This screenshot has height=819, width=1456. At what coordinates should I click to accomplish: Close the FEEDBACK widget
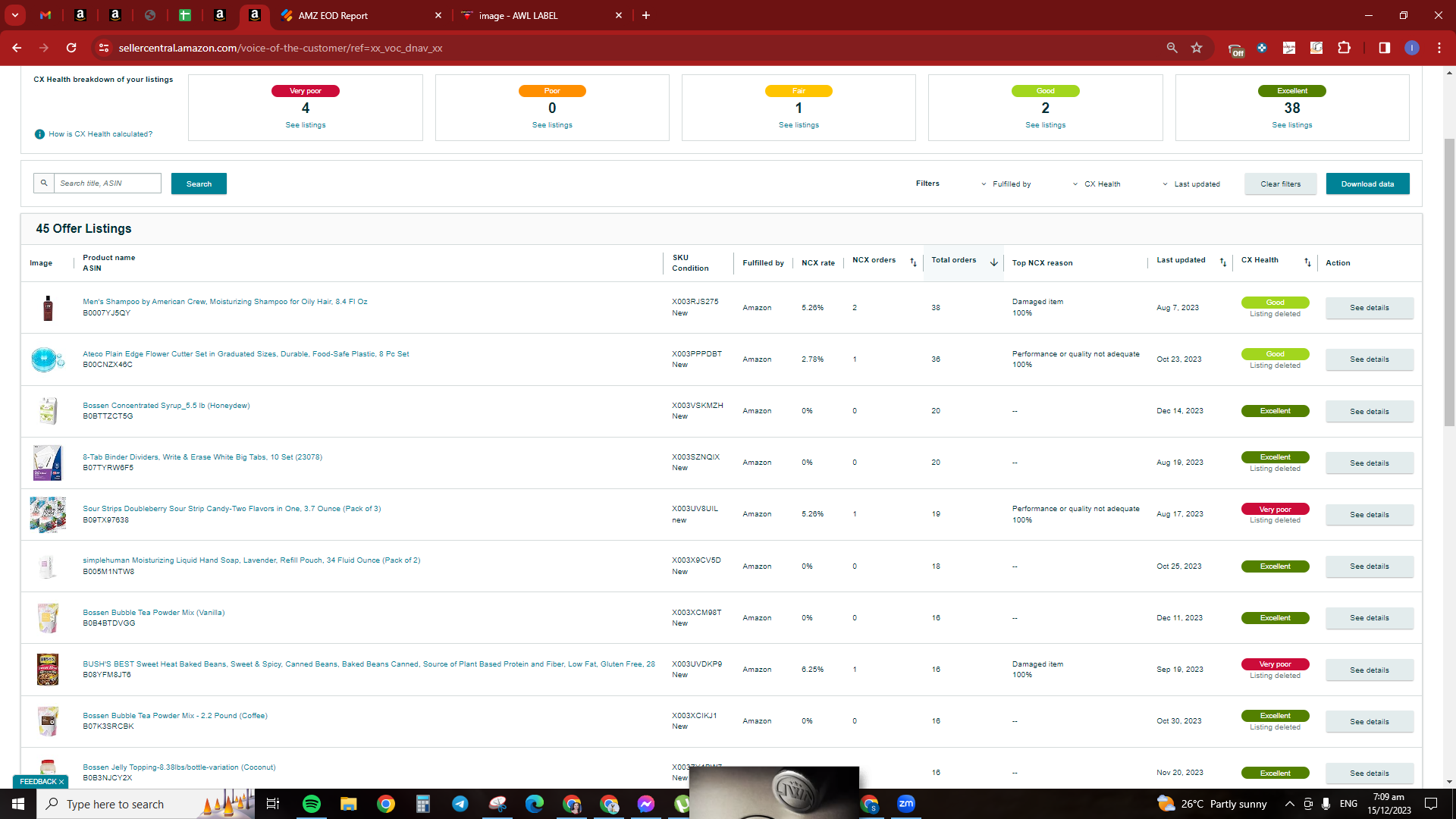pos(61,782)
